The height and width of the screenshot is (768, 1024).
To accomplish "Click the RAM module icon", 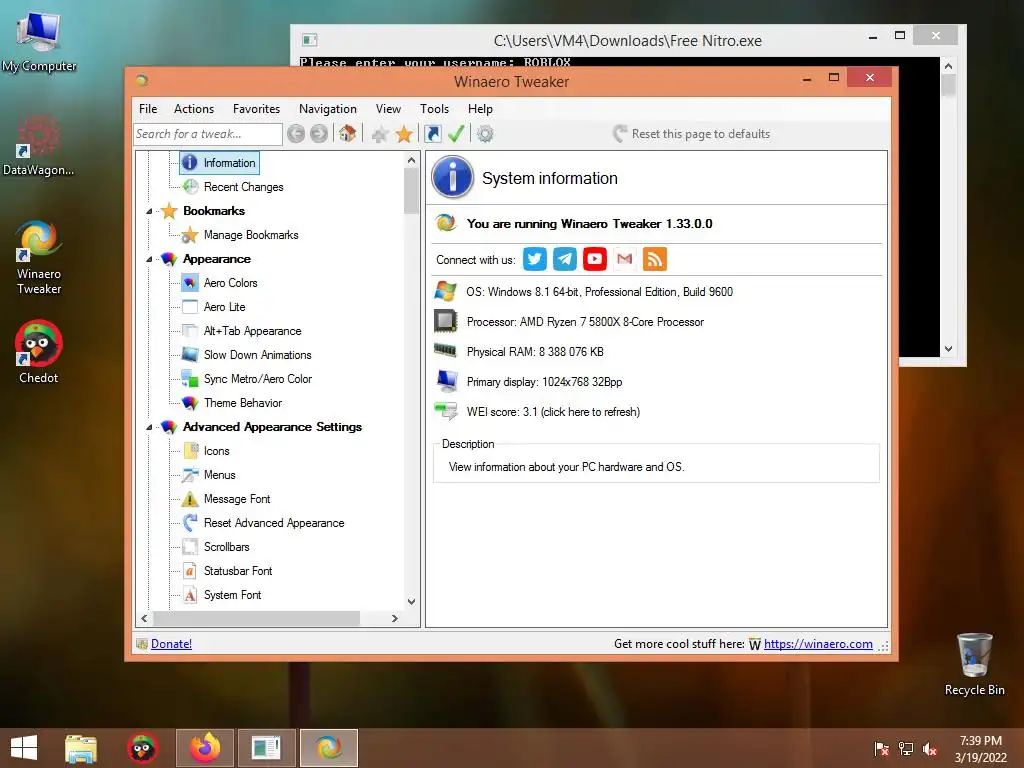I will point(445,351).
